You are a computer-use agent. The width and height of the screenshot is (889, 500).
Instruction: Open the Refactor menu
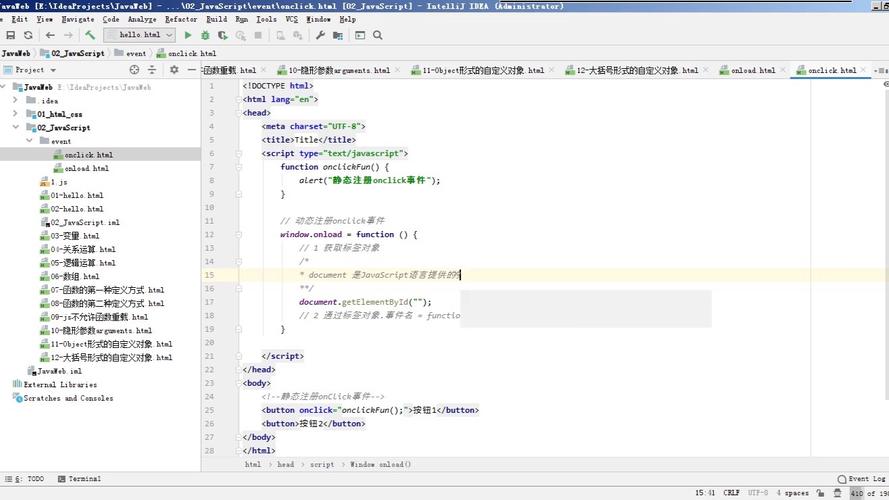181,19
